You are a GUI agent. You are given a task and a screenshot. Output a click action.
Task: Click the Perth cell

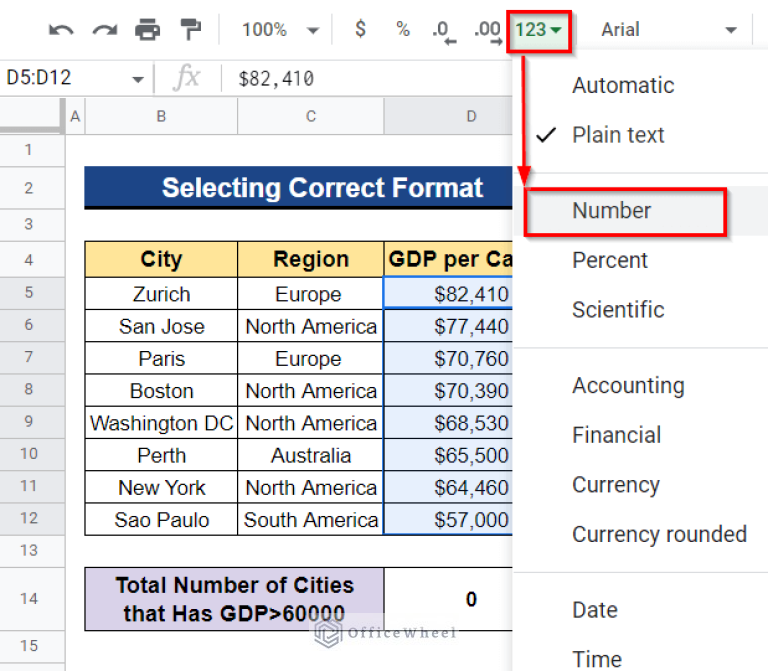[x=161, y=455]
